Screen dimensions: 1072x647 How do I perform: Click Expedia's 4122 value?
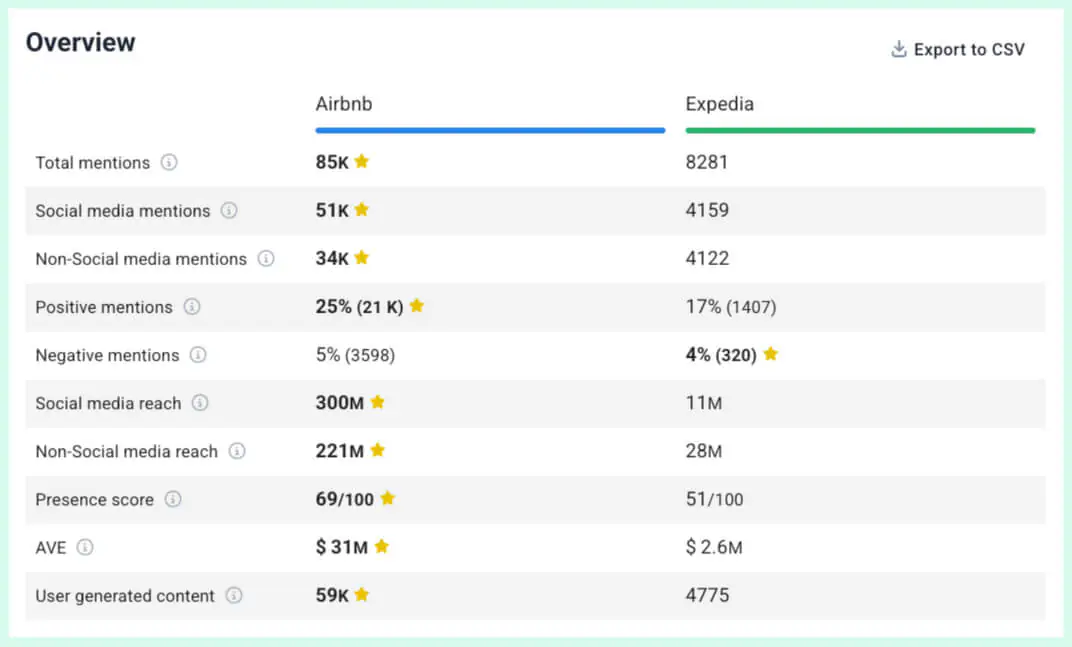pyautogui.click(x=707, y=259)
